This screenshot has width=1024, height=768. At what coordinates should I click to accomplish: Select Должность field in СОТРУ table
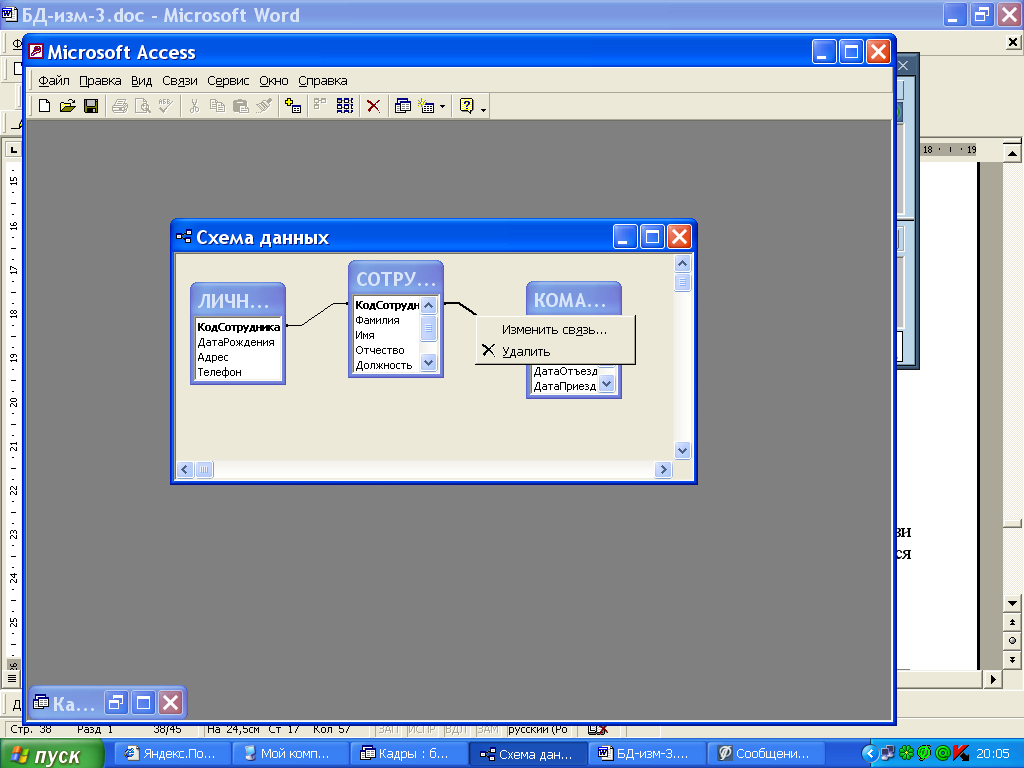click(x=387, y=365)
